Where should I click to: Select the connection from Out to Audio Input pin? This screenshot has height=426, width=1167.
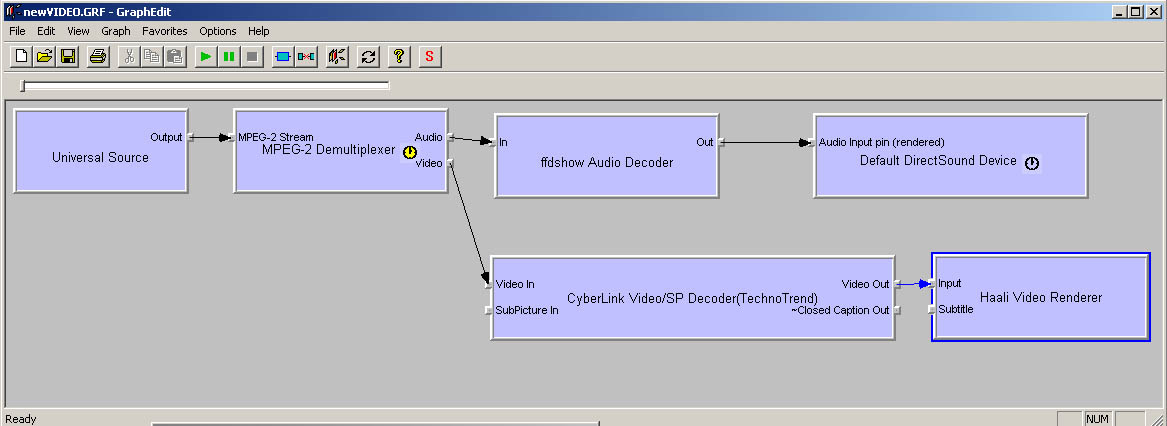click(x=767, y=142)
